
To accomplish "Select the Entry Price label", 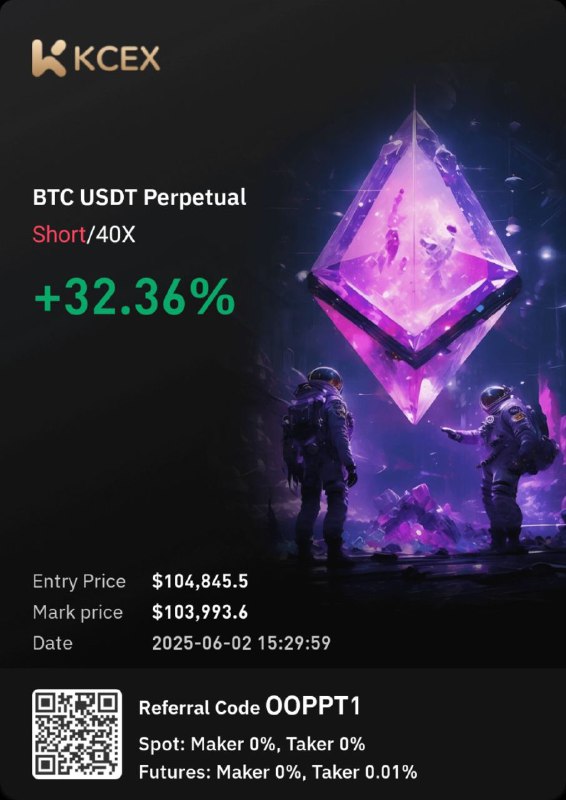I will click(x=79, y=582).
